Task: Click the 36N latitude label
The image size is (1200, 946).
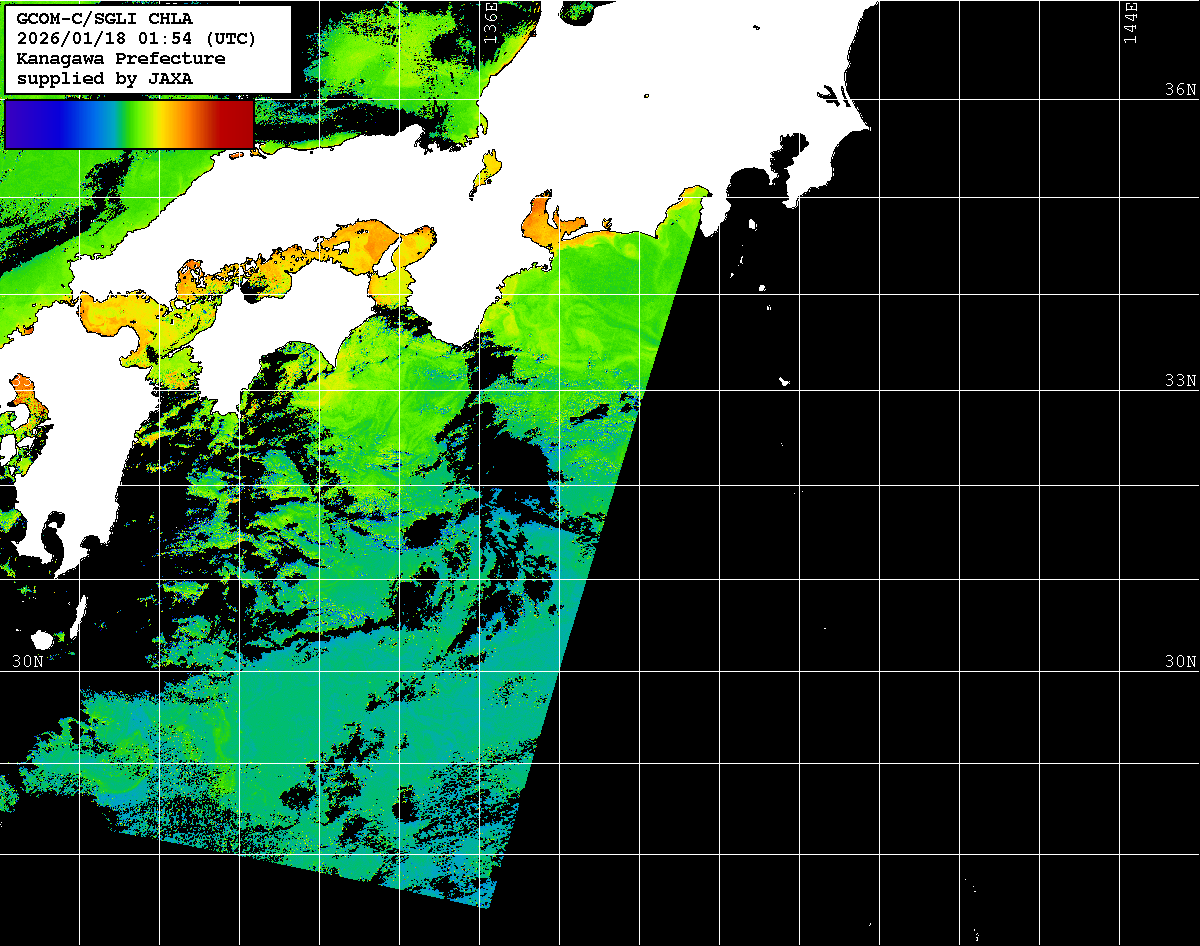Action: [1179, 90]
